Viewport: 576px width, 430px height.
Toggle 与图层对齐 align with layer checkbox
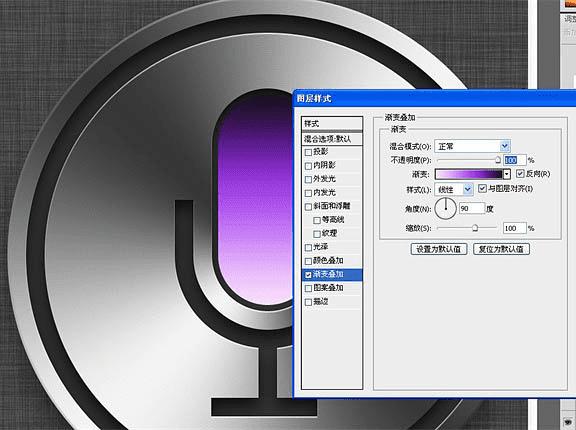point(482,189)
